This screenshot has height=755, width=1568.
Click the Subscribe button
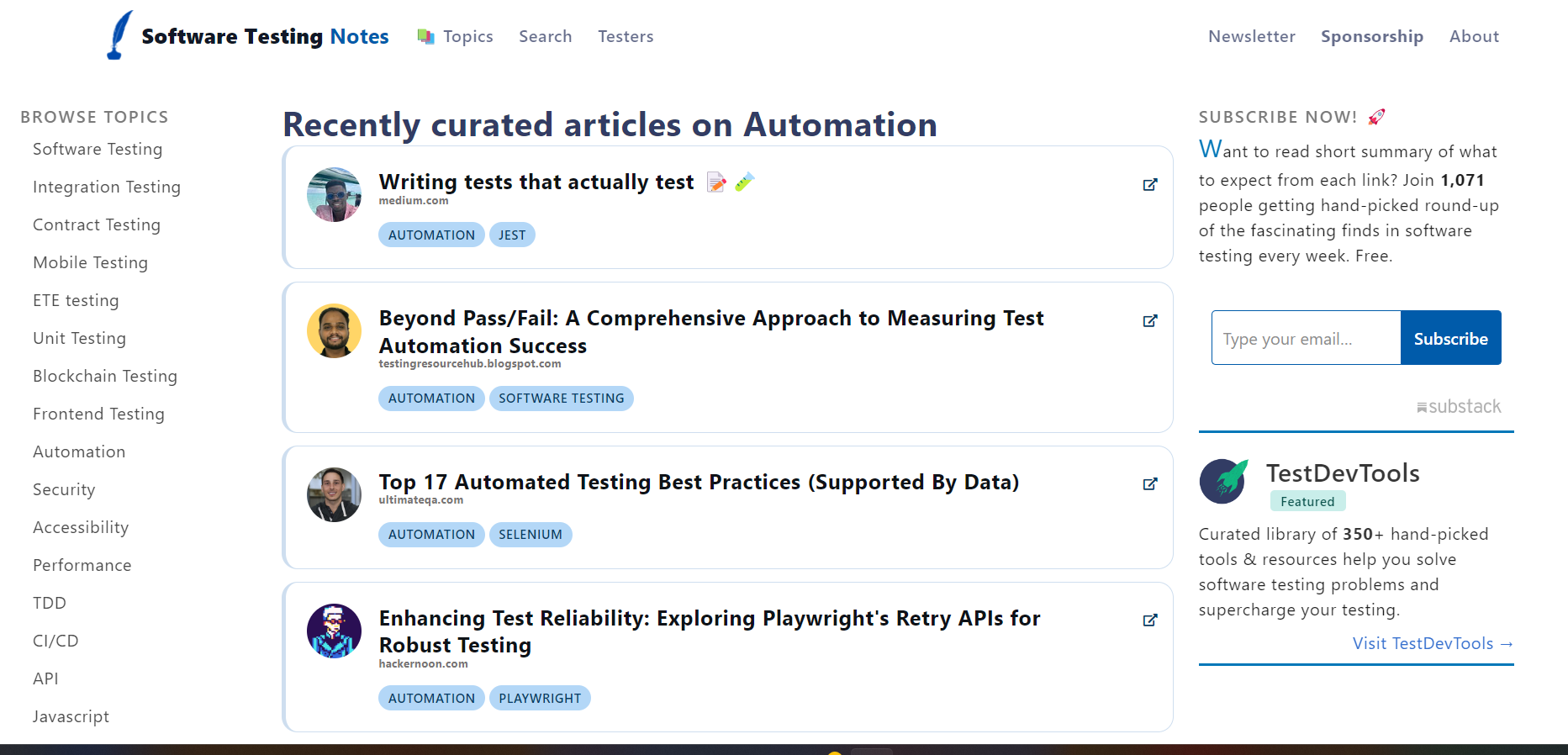tap(1451, 338)
